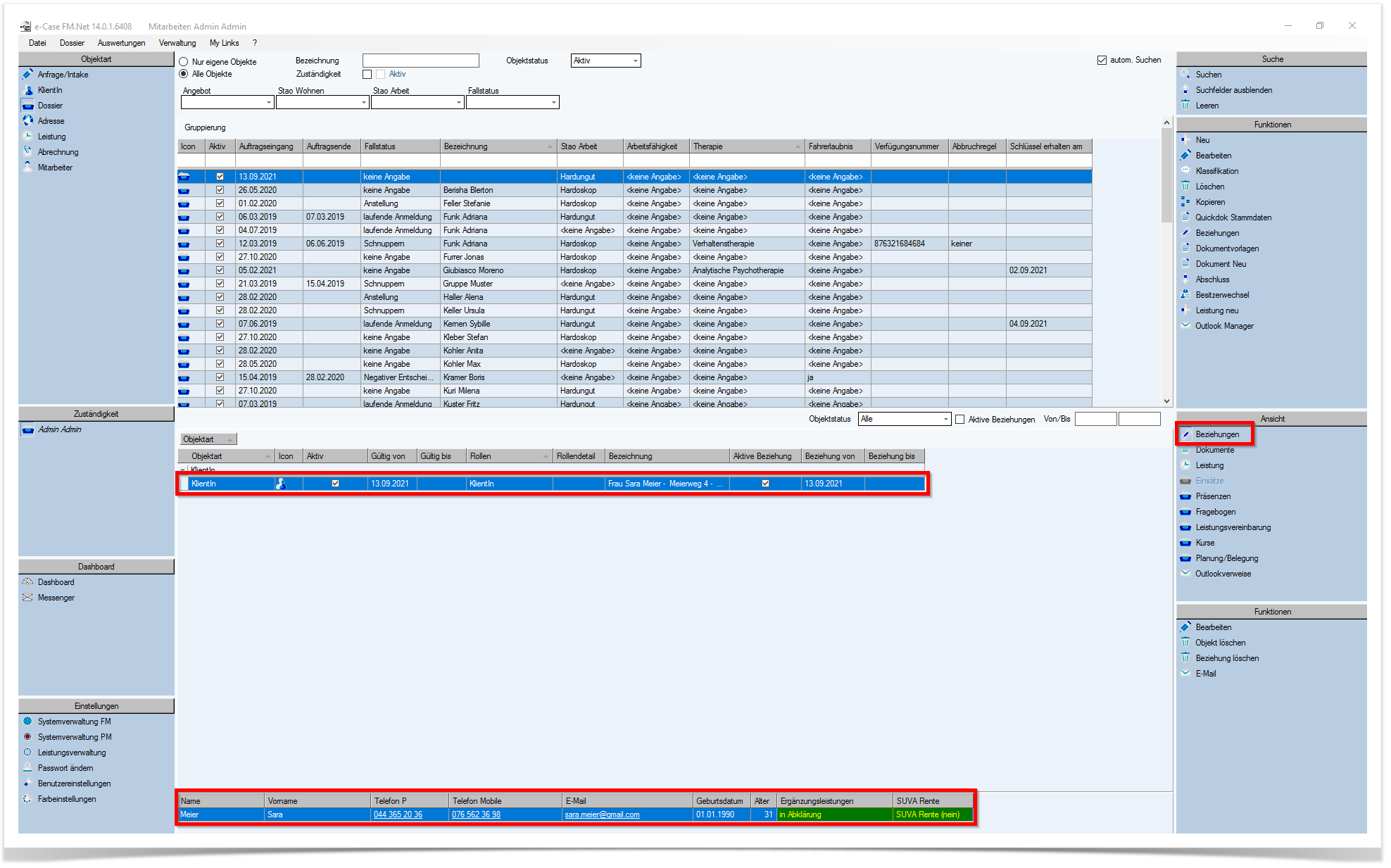Sort by Therapie column header
The width and height of the screenshot is (1391, 868).
pyautogui.click(x=746, y=146)
